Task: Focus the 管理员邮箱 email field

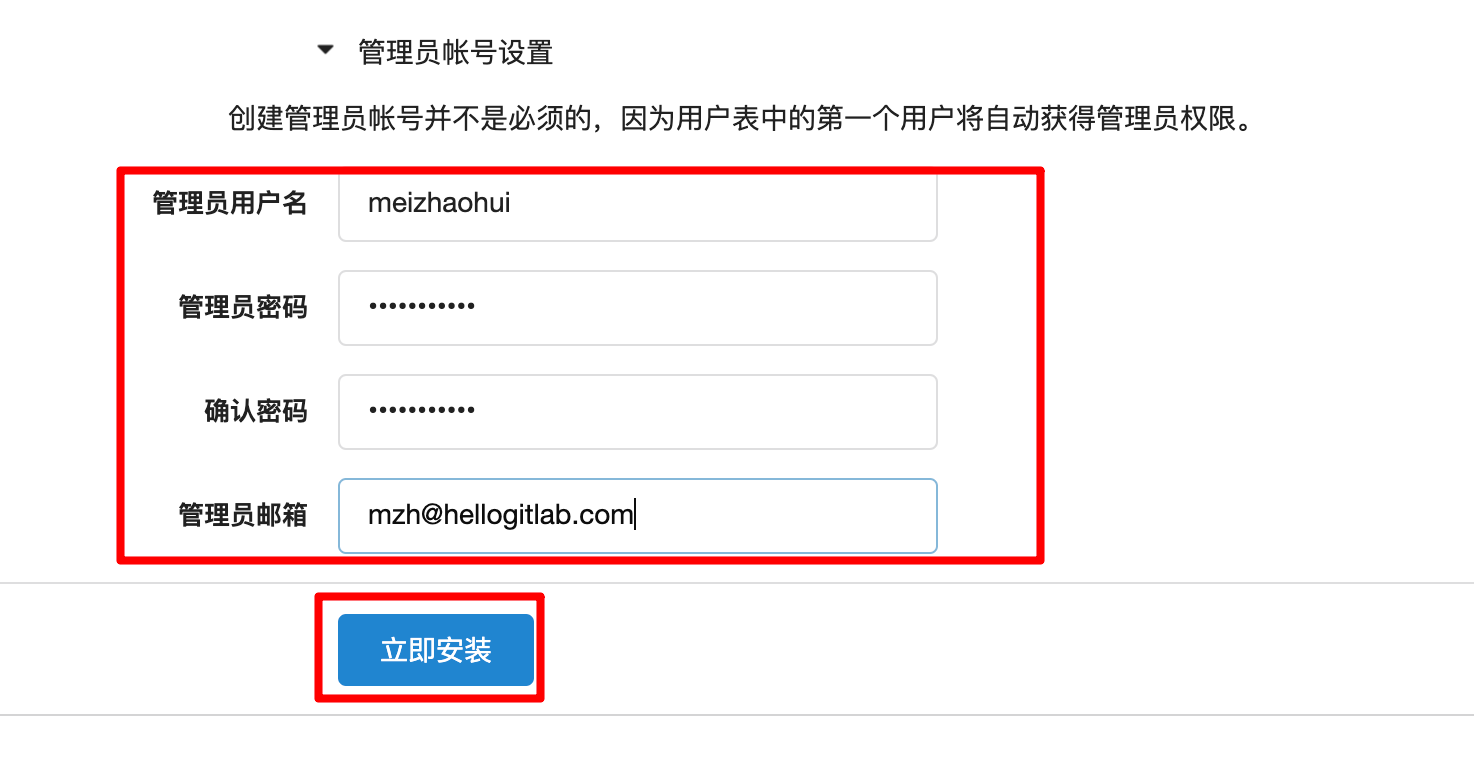Action: (x=638, y=516)
